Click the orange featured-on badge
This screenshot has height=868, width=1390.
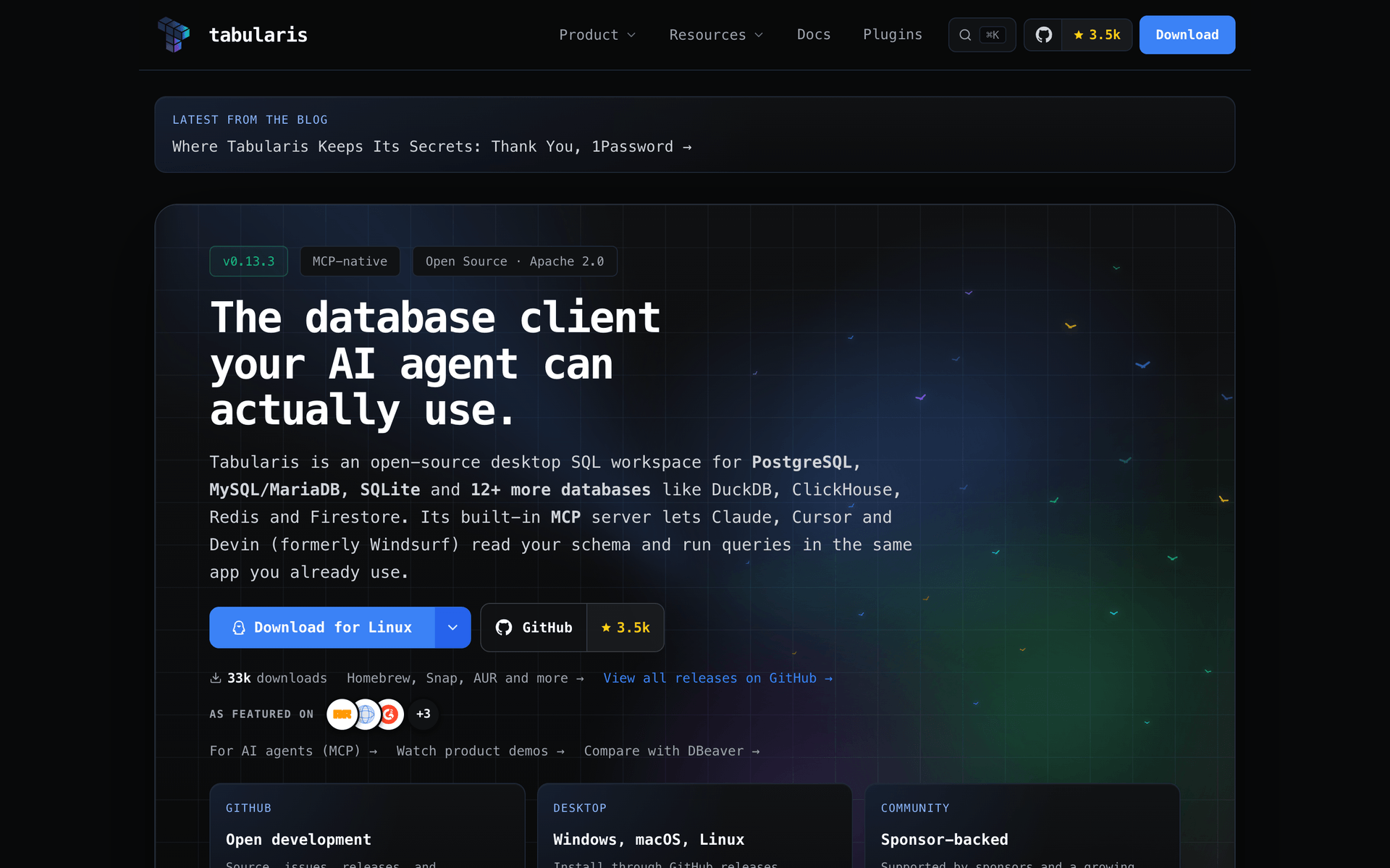tap(342, 715)
